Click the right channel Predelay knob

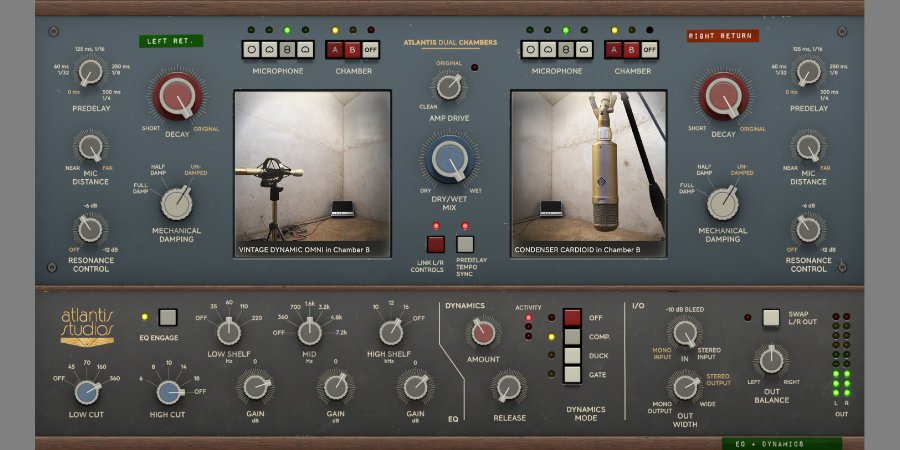point(809,72)
